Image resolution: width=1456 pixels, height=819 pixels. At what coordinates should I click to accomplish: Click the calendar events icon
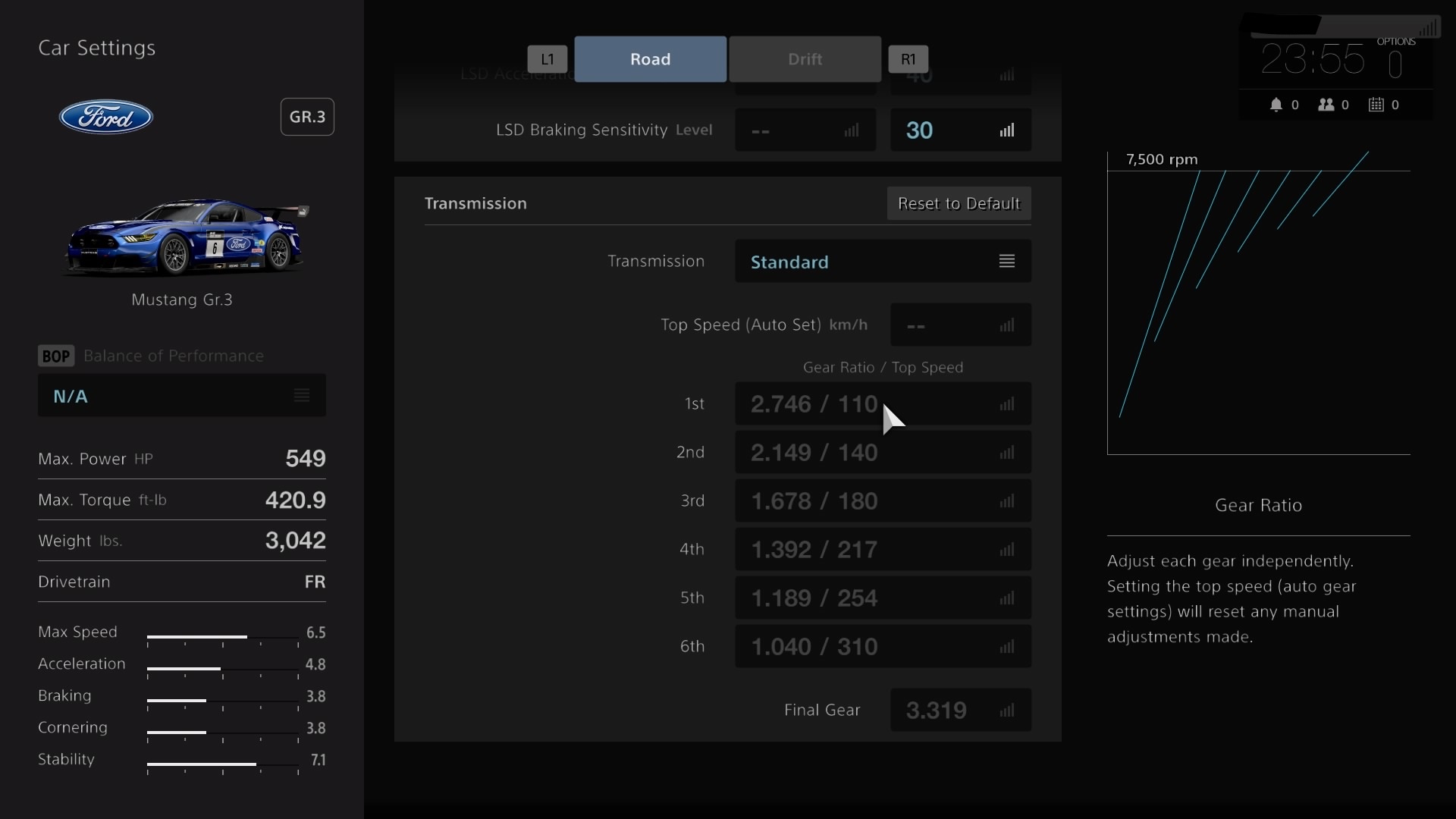1376,105
